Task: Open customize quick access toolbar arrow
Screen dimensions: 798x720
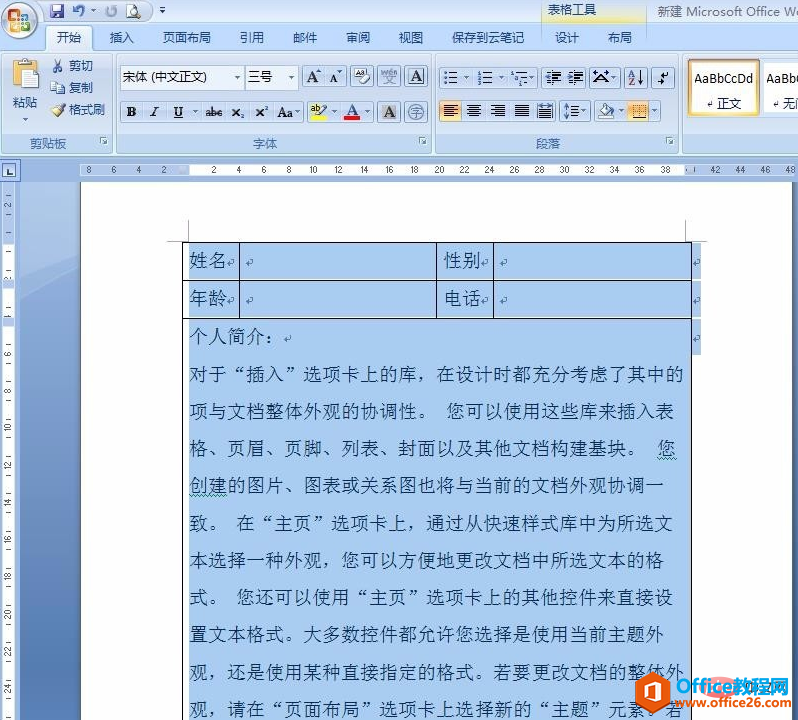Action: [x=162, y=10]
